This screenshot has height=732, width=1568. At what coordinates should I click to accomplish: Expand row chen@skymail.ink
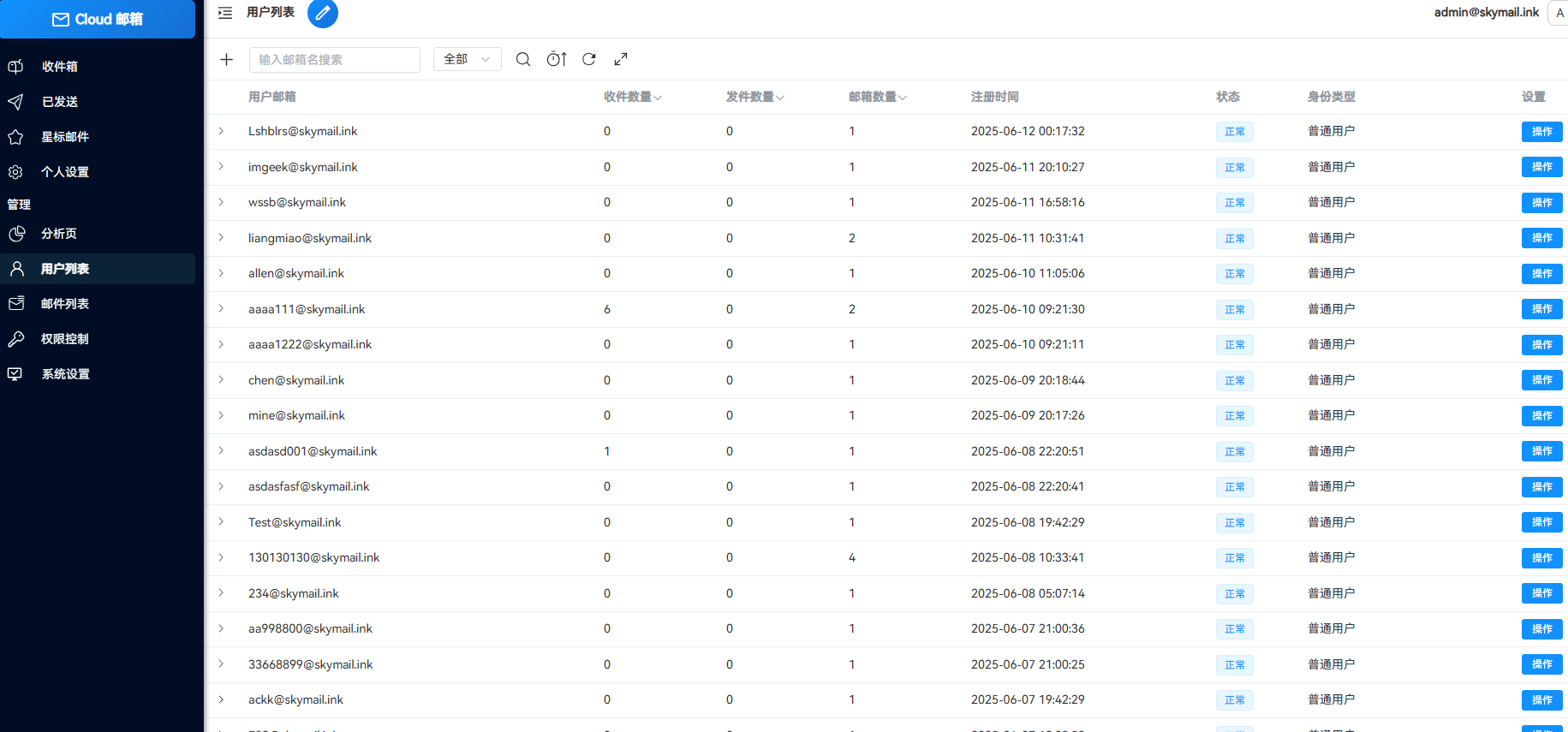tap(221, 379)
